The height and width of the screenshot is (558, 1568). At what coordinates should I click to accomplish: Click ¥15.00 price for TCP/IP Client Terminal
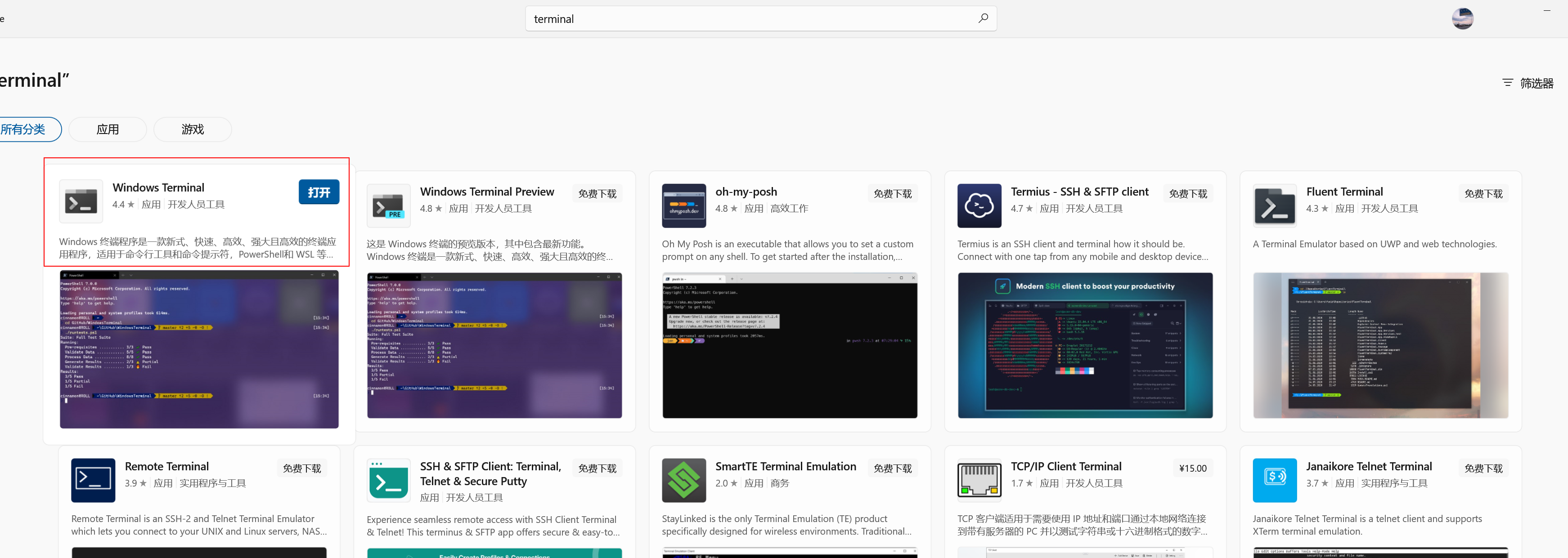click(1192, 468)
